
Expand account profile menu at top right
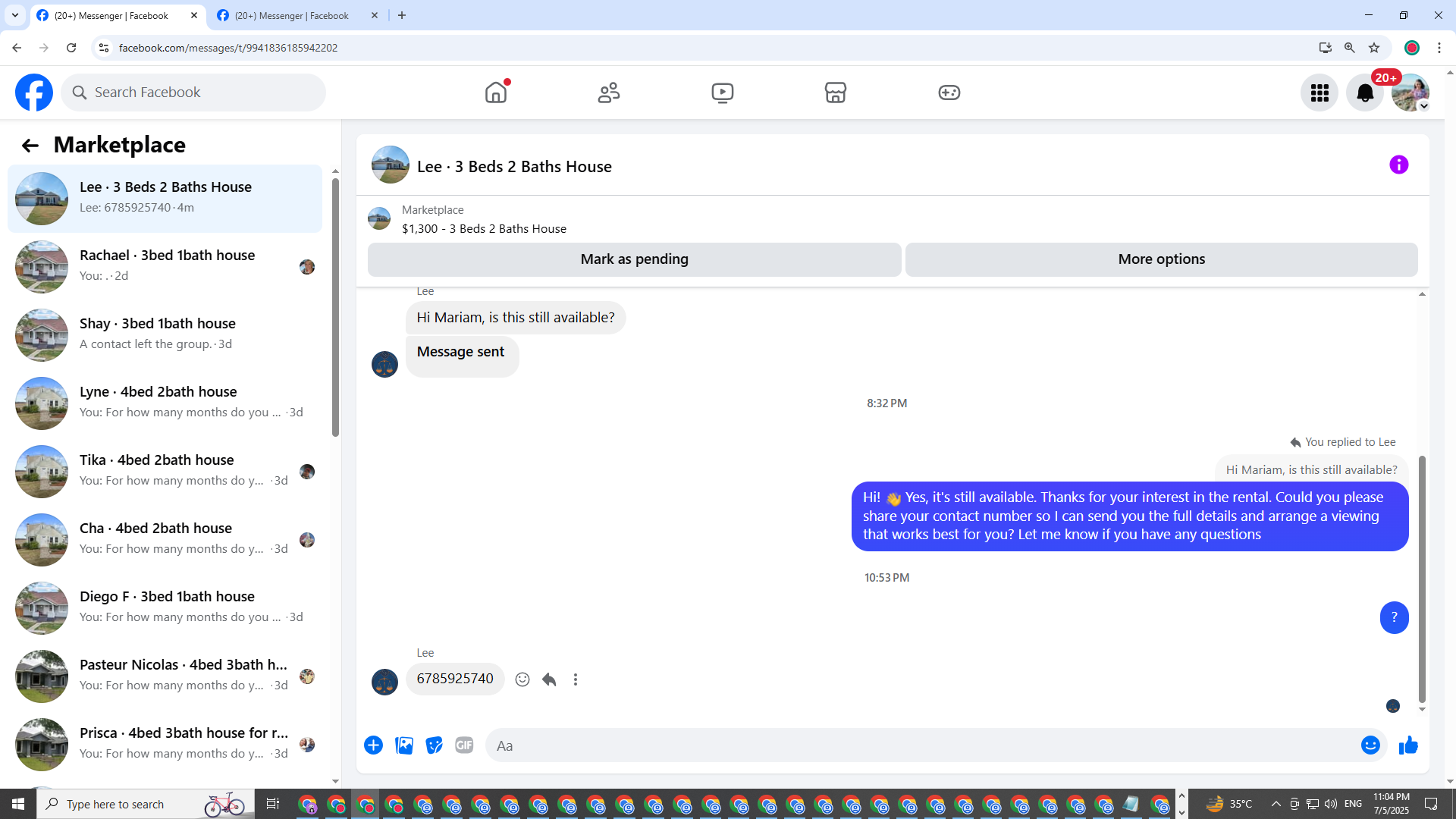coord(1410,93)
